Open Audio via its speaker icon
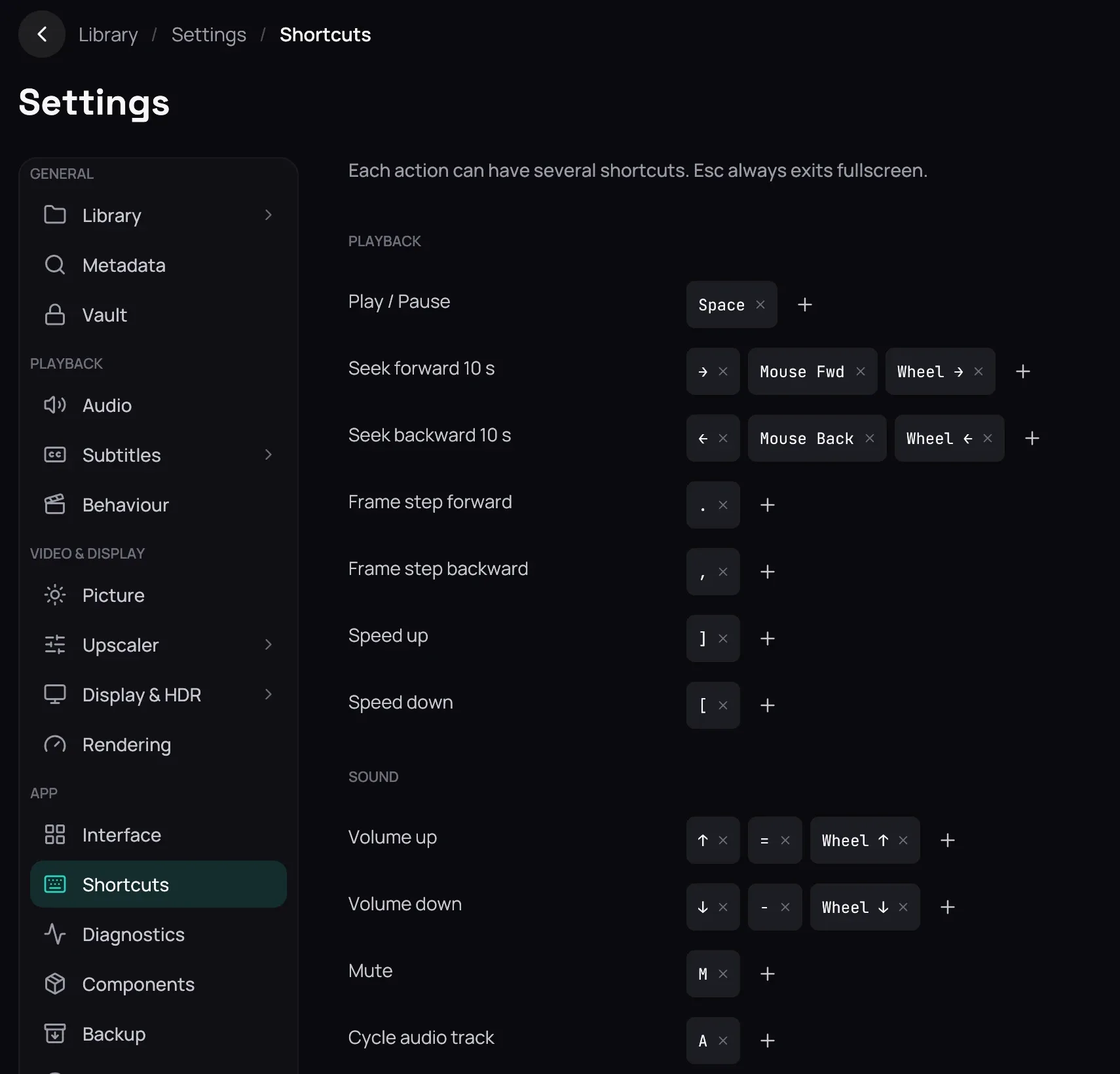Image resolution: width=1120 pixels, height=1074 pixels. point(55,405)
